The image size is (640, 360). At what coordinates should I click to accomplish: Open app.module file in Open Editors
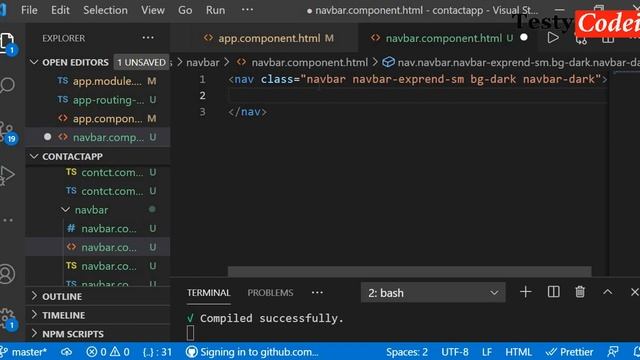(x=98, y=81)
